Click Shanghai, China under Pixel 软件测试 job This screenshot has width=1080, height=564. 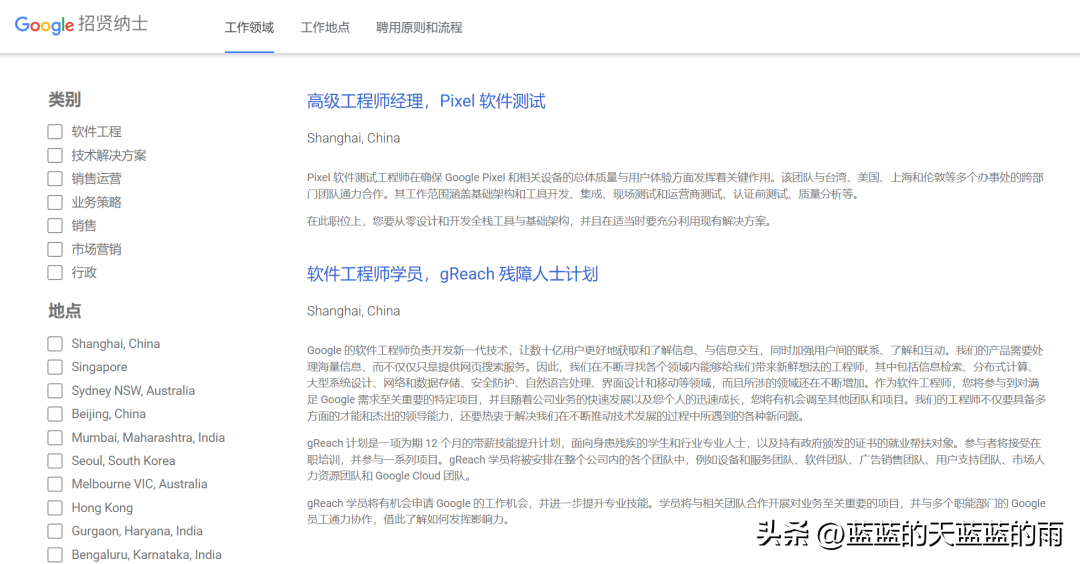[x=353, y=138]
